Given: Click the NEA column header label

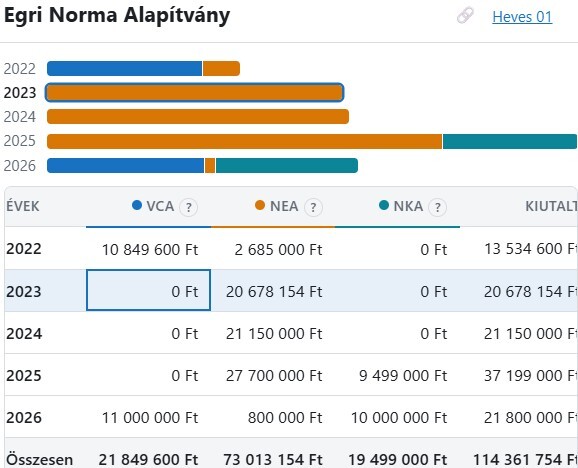Looking at the screenshot, I should coord(284,206).
